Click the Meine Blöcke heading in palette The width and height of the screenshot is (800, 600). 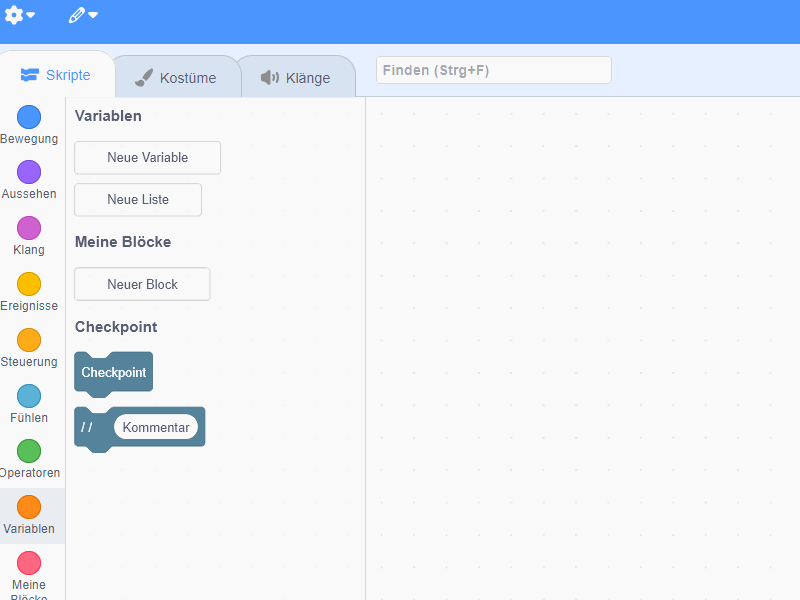pyautogui.click(x=123, y=242)
